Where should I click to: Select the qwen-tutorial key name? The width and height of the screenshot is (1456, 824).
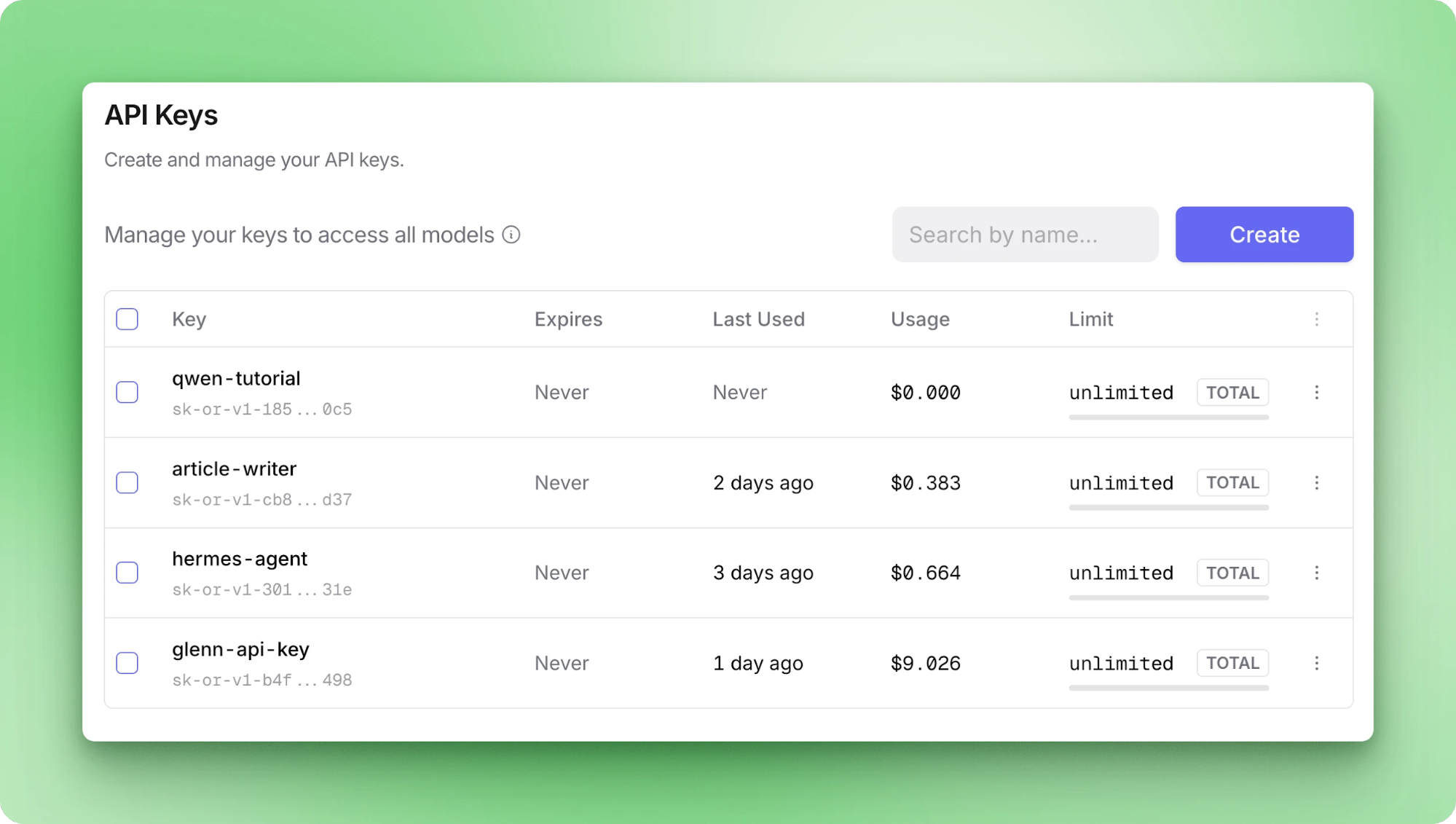[236, 379]
